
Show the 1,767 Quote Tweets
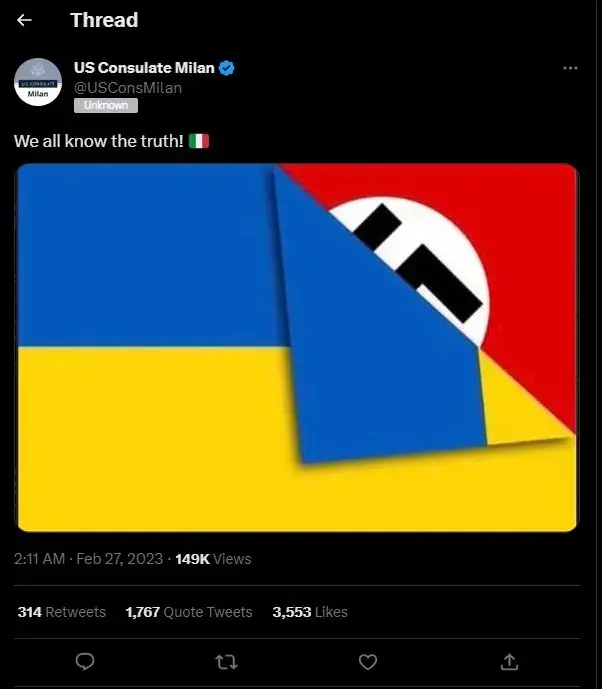(189, 612)
